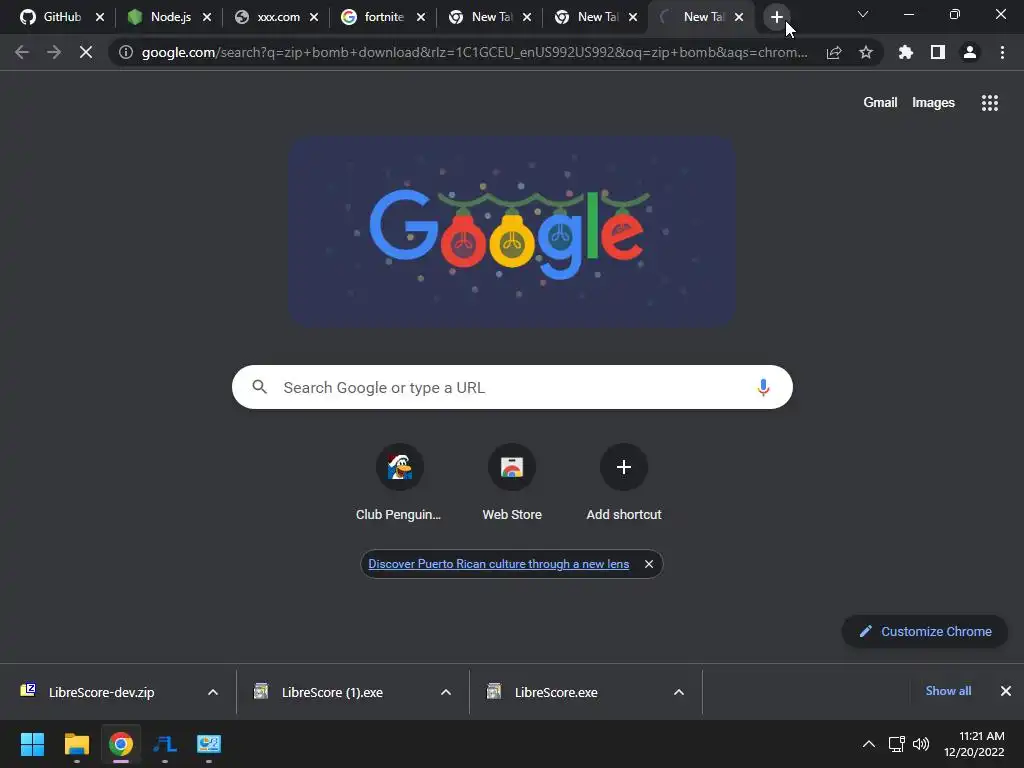Open the network status tray icon
This screenshot has height=768, width=1024.
click(x=897, y=744)
